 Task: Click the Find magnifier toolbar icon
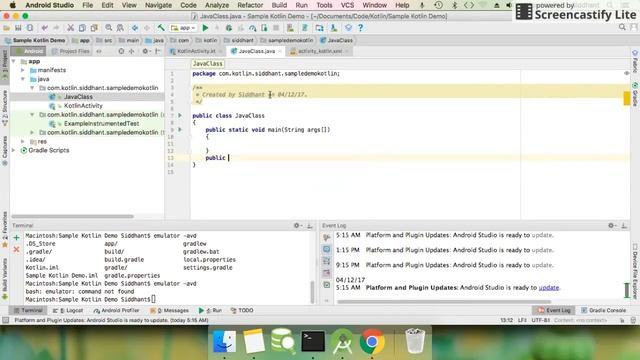(109, 28)
